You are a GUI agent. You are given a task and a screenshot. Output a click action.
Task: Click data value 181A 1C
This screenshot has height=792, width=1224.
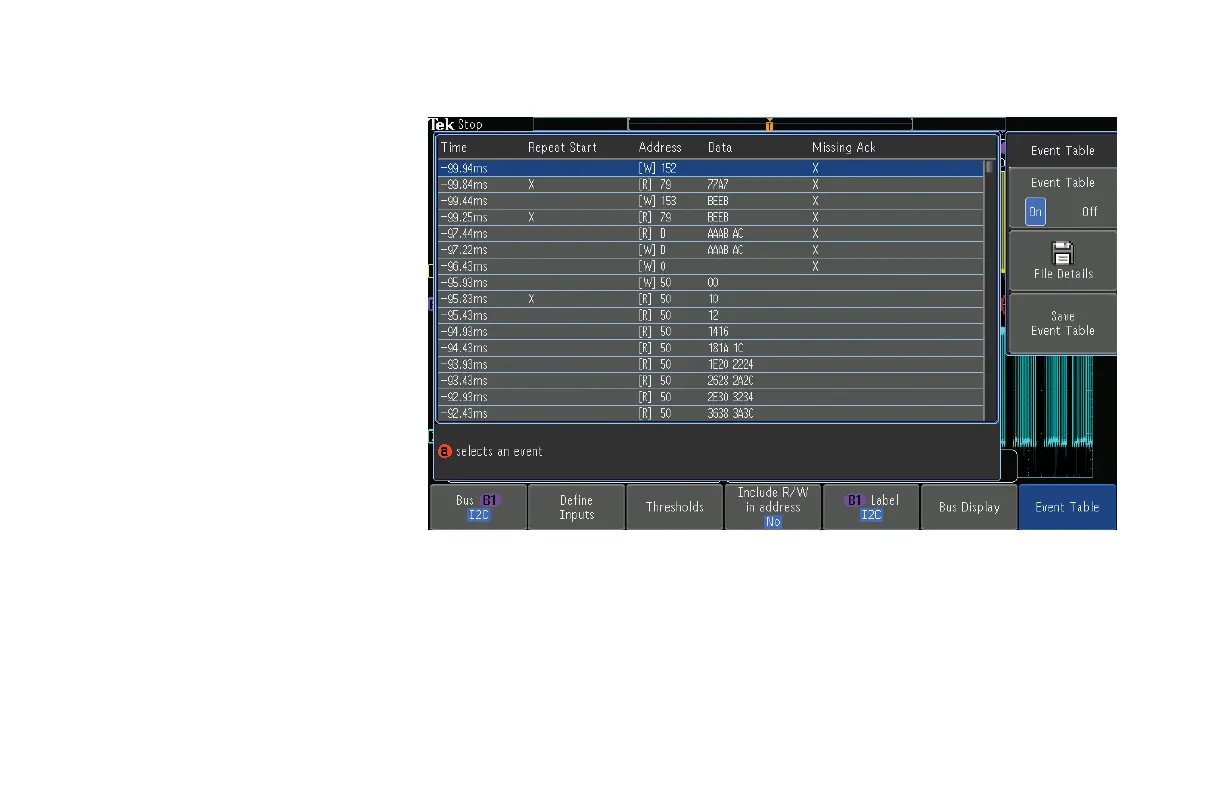tap(725, 348)
